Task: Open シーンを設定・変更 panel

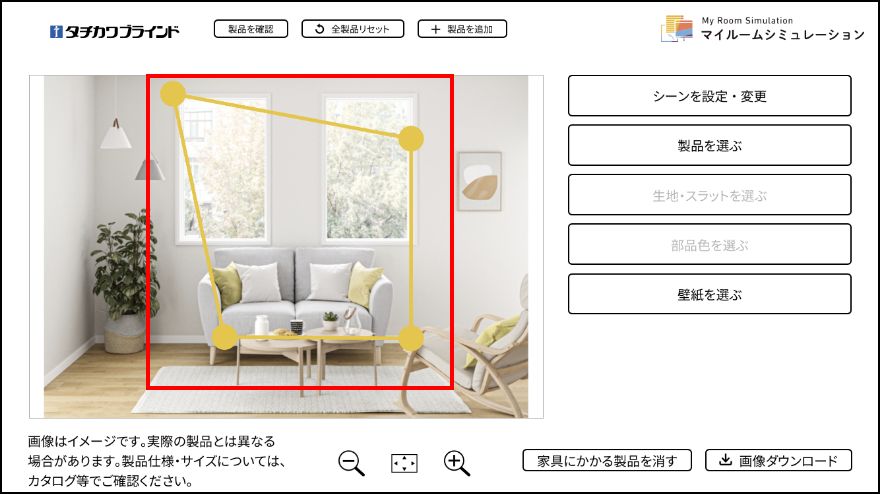Action: point(709,96)
